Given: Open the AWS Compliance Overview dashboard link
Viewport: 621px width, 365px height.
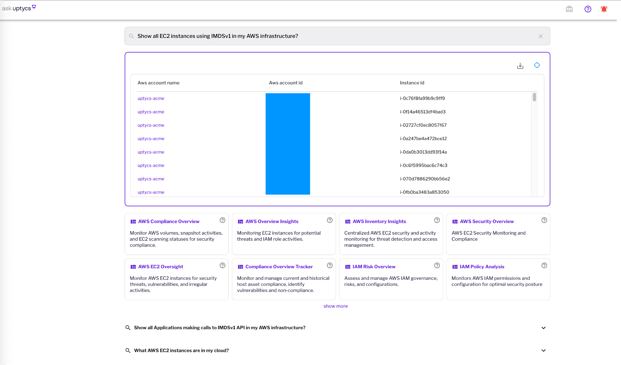Looking at the screenshot, I should pos(169,222).
